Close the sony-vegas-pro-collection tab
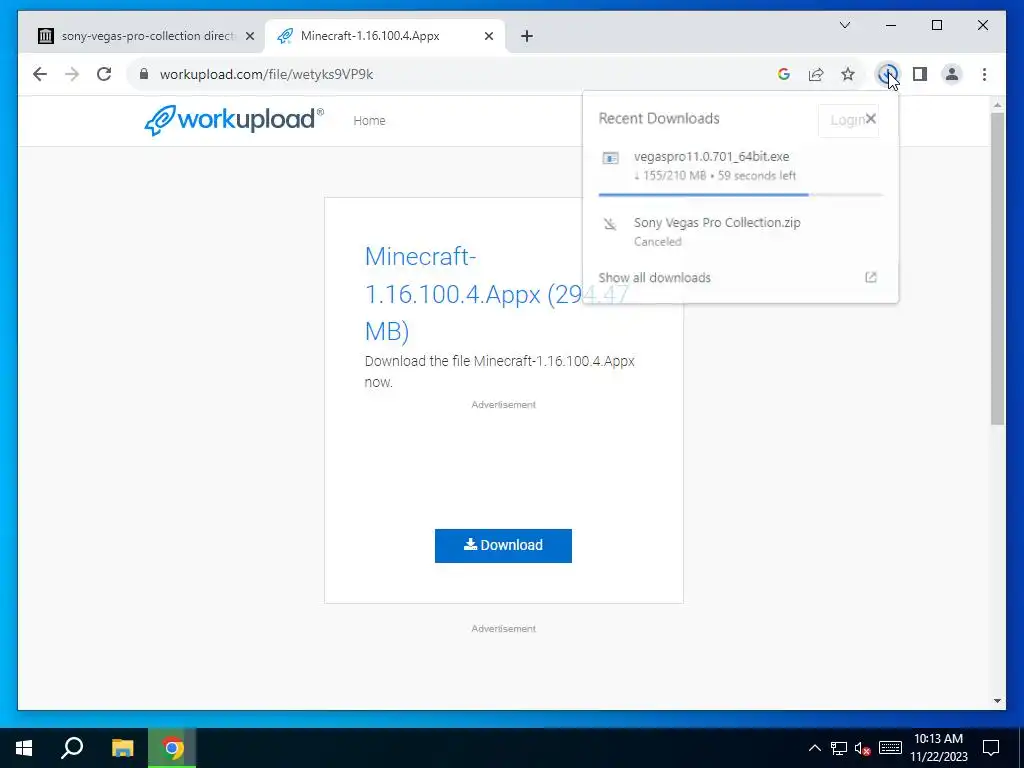This screenshot has height=768, width=1024. pos(249,36)
